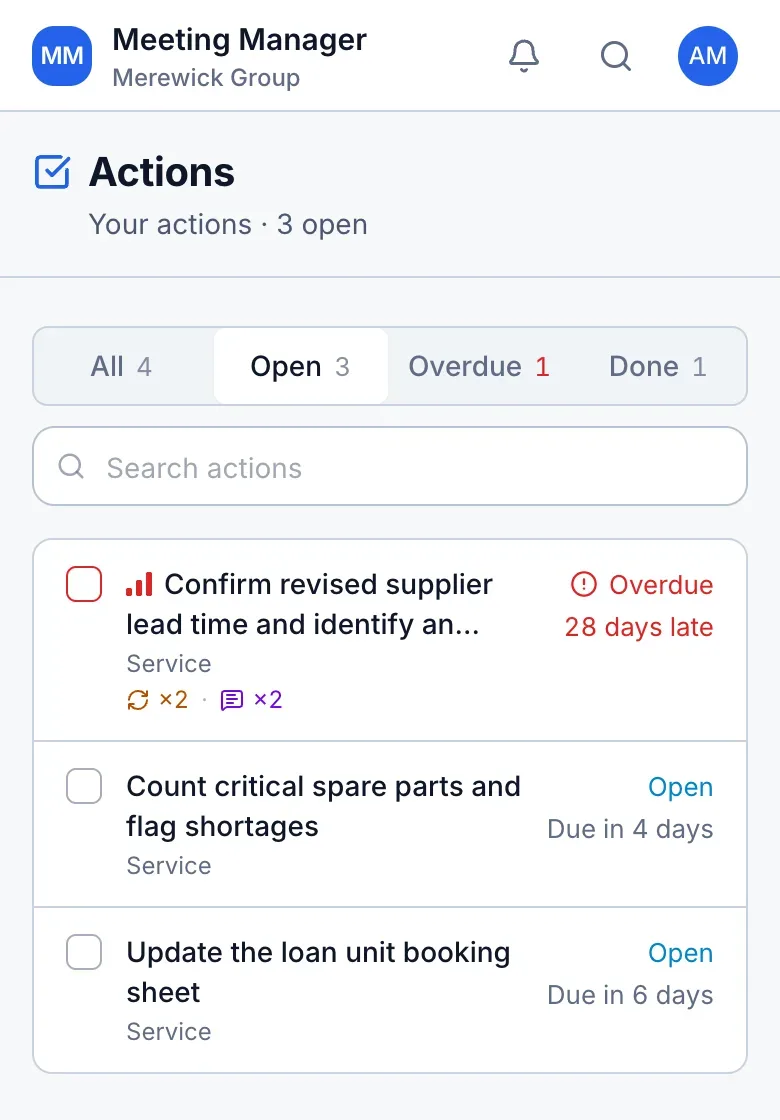Select the Overdue tab
This screenshot has width=780, height=1120.
pyautogui.click(x=479, y=366)
